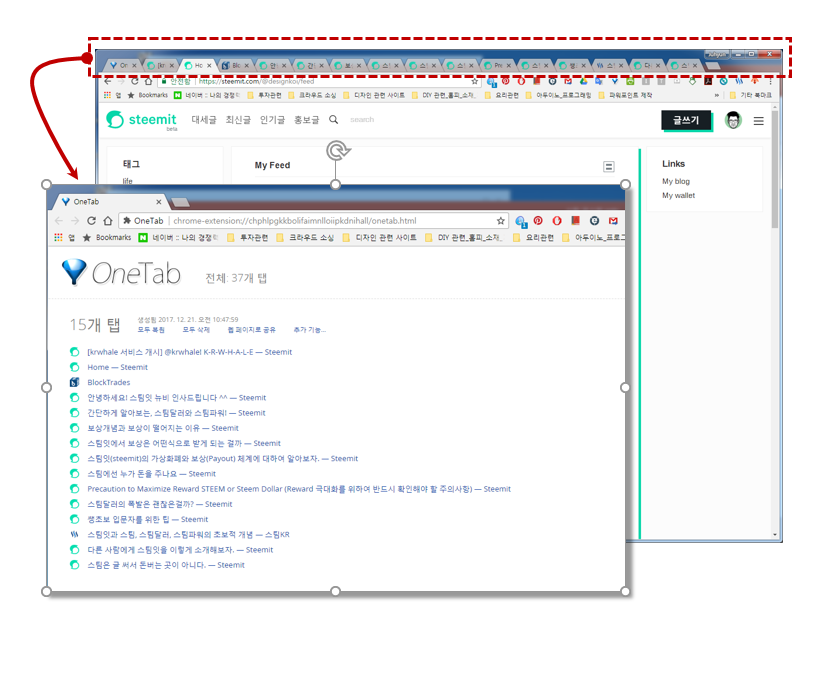
Task: Open Google Drive extension in Steemit window
Action: (583, 81)
